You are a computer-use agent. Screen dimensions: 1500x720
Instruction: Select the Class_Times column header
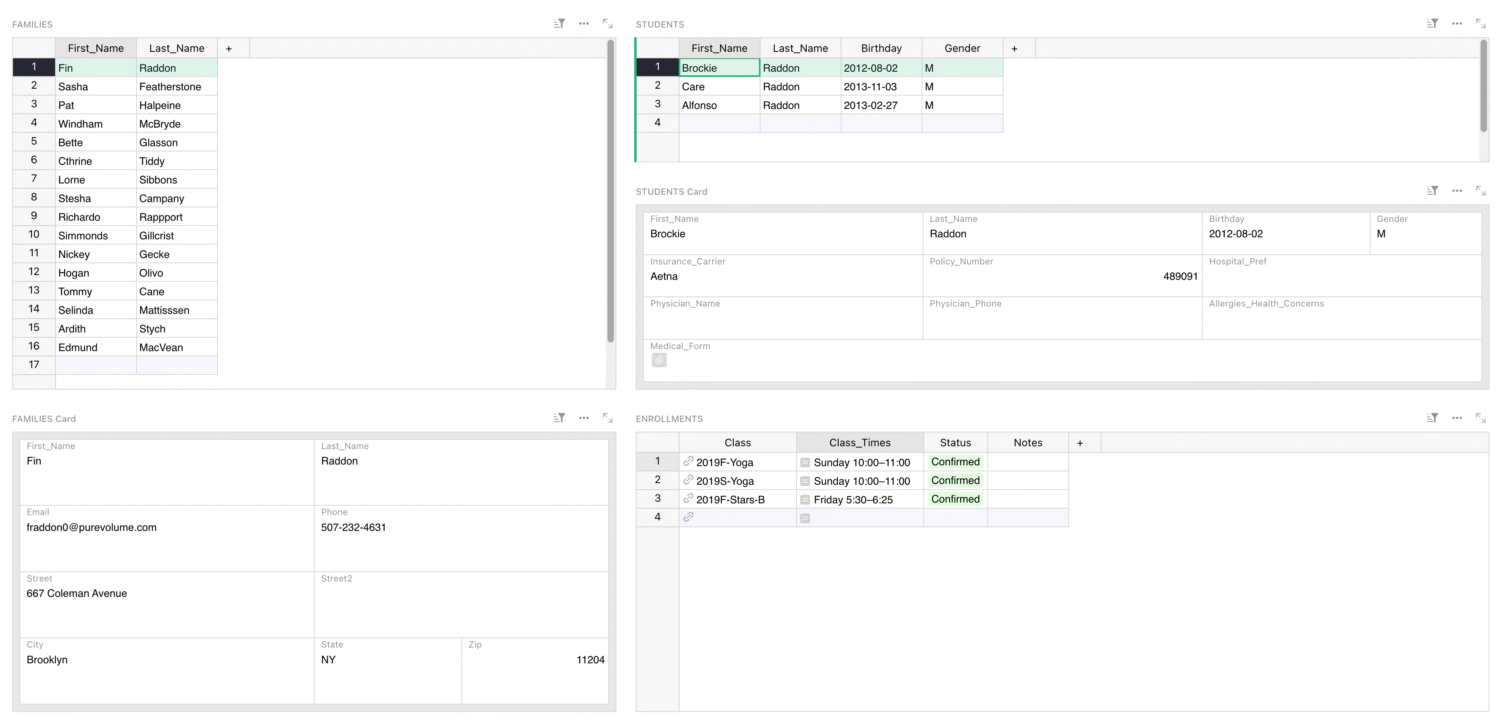pyautogui.click(x=860, y=442)
